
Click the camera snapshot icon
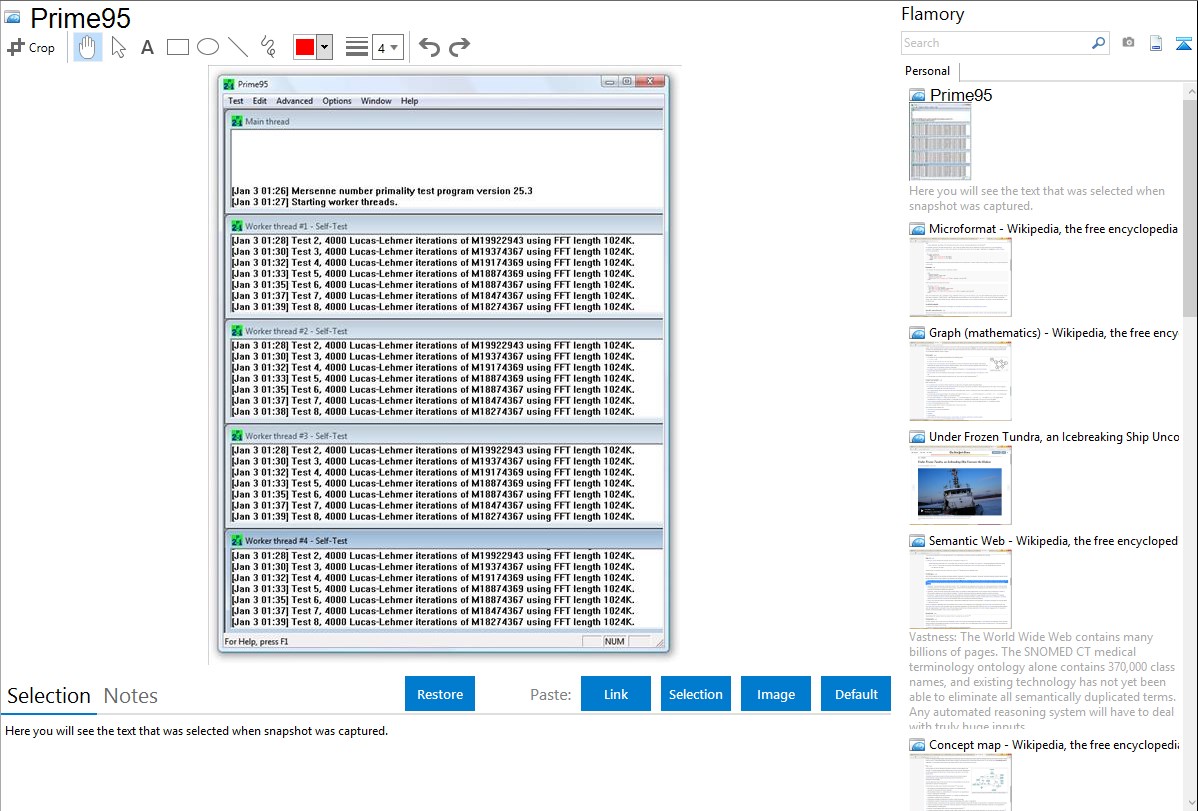tap(1128, 43)
